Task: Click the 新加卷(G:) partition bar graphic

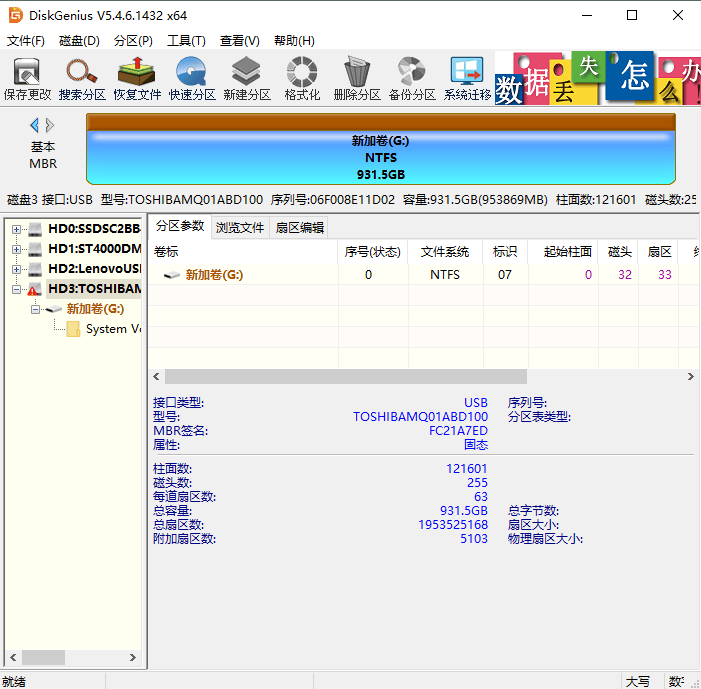Action: (380, 149)
